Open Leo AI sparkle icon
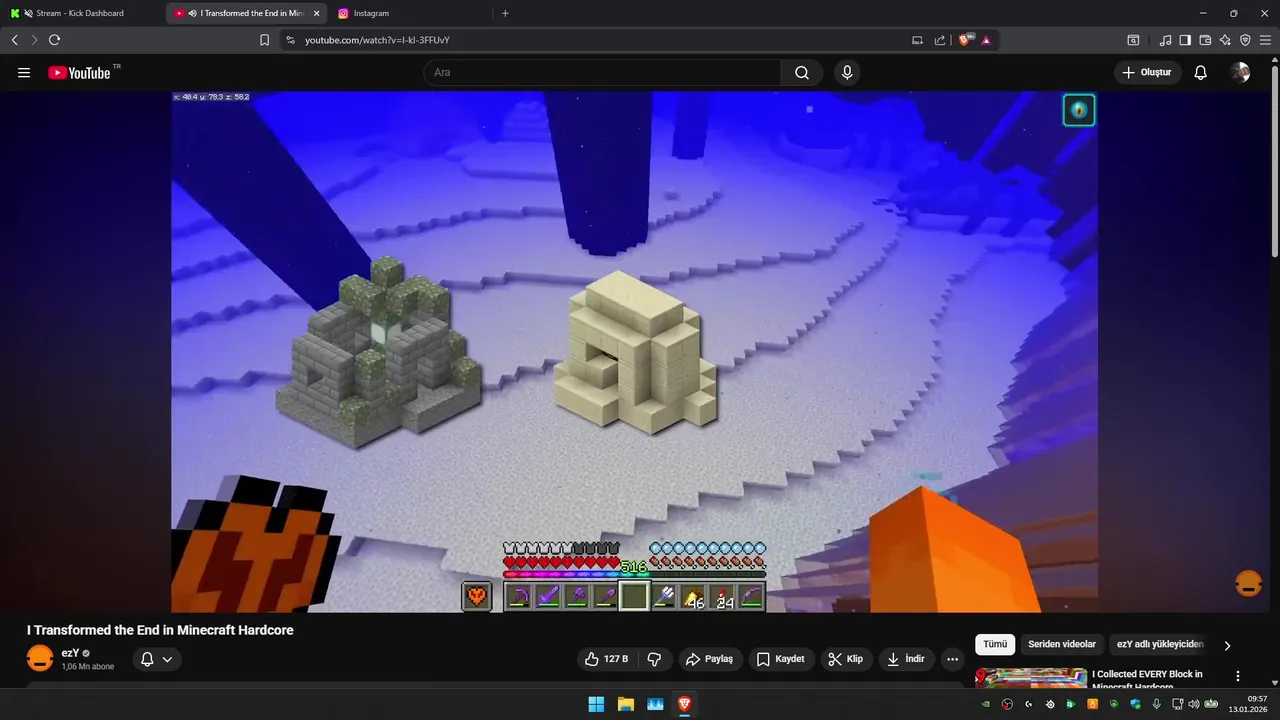The height and width of the screenshot is (720, 1280). coord(1225,40)
